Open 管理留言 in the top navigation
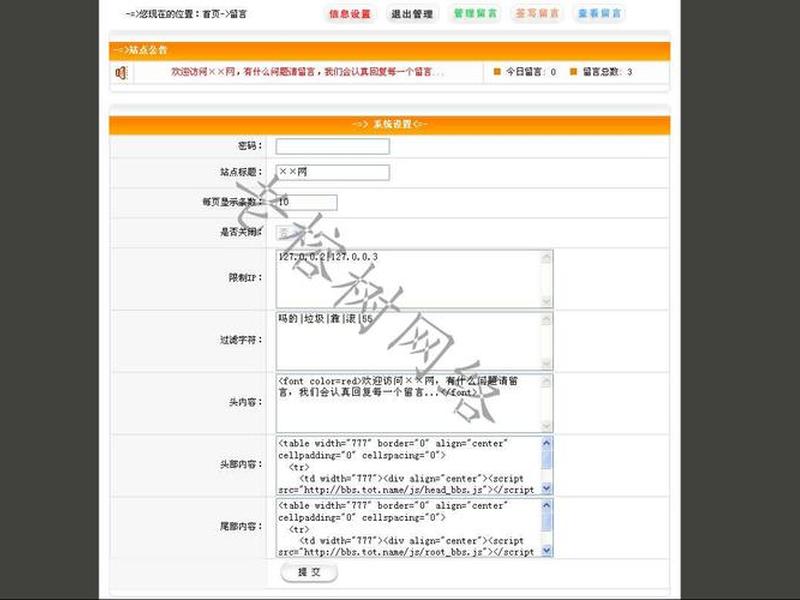 (x=474, y=14)
